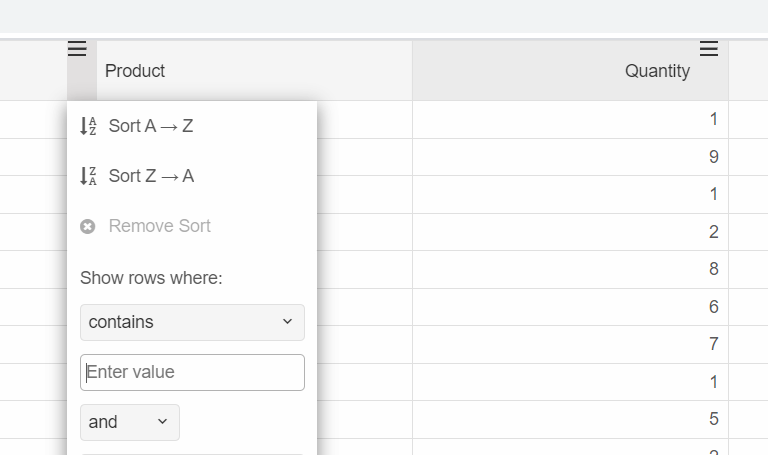
Task: Select the Quantity cell showing 8
Action: 570,269
